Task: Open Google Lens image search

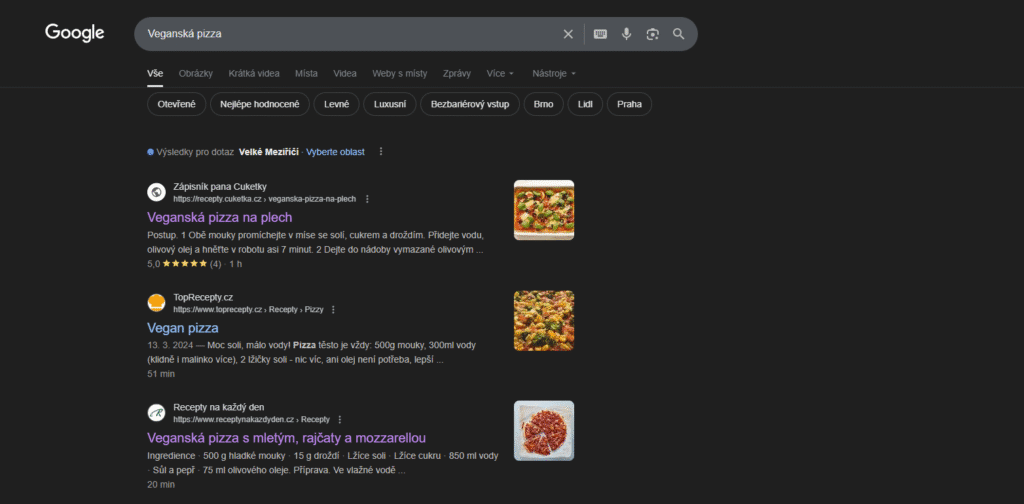Action: 652,34
